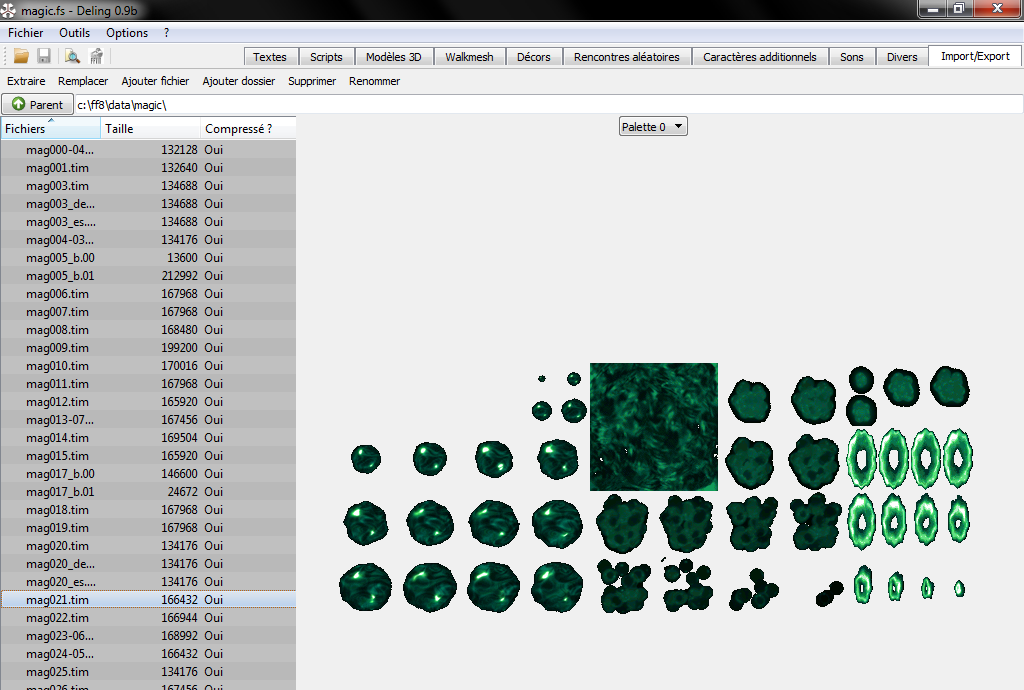Select file mag014.tim
1024x690 pixels.
[148, 437]
